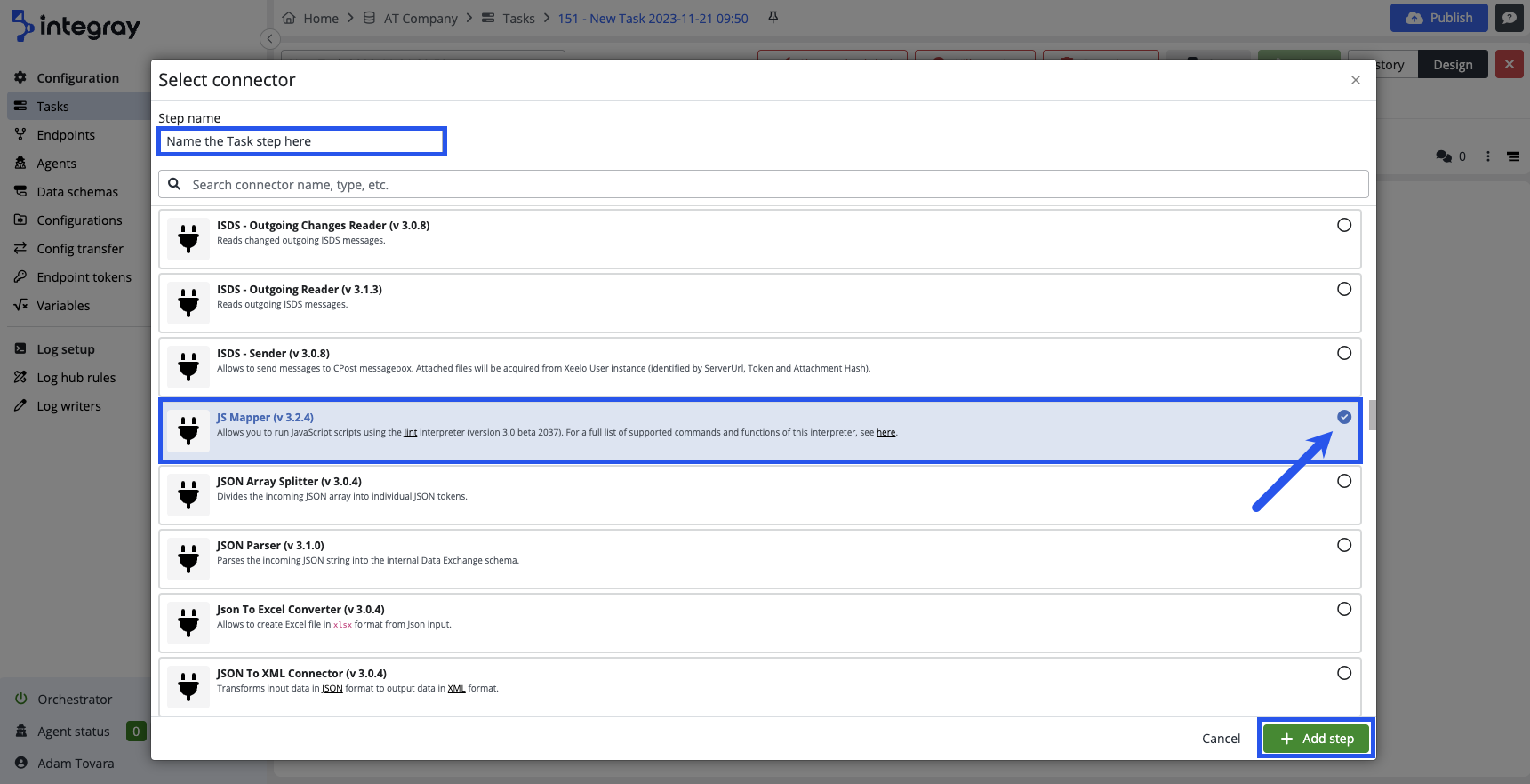Click the Add step button
Viewport: 1530px width, 784px height.
[1316, 739]
